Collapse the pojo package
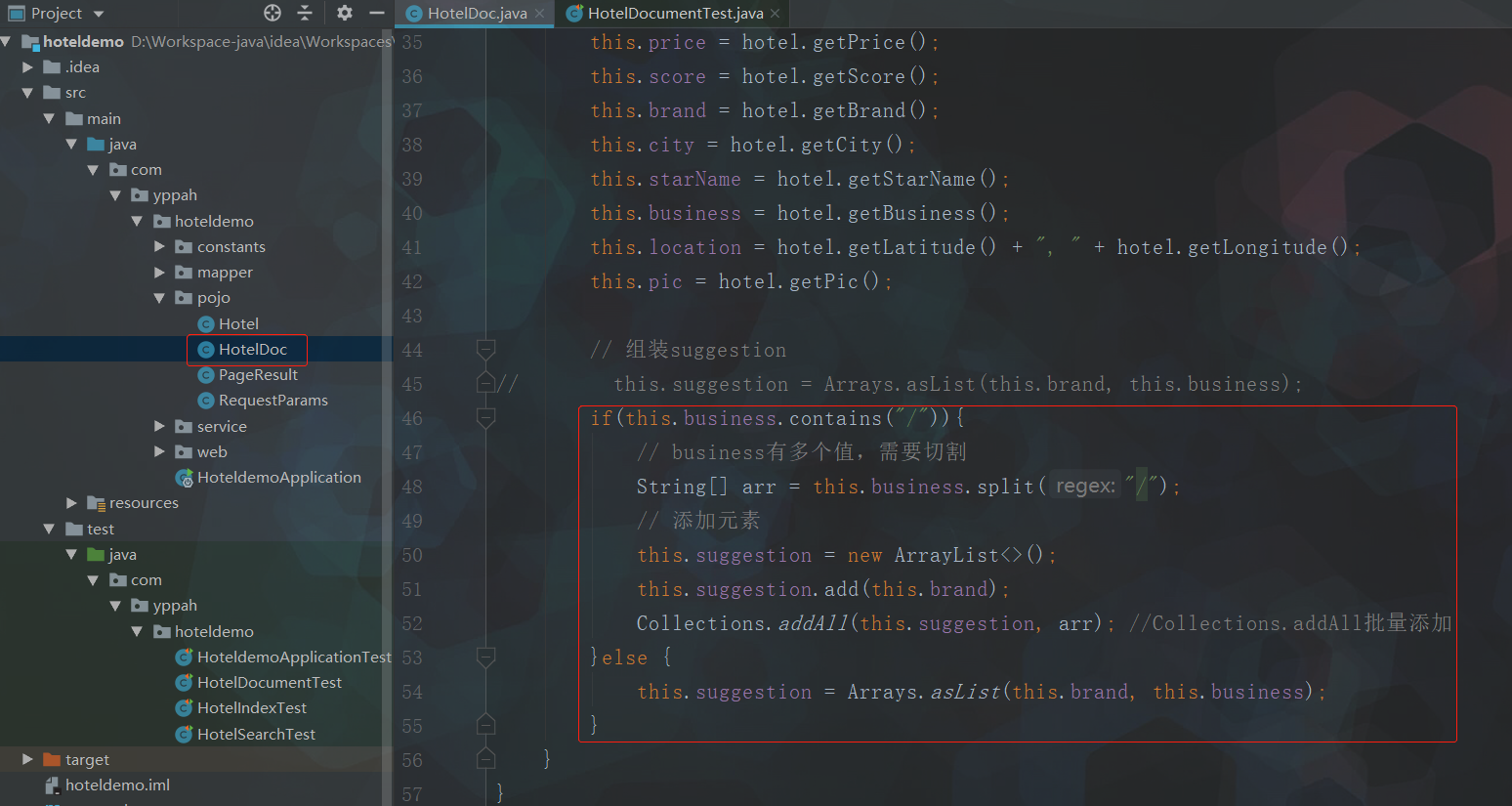 (159, 298)
